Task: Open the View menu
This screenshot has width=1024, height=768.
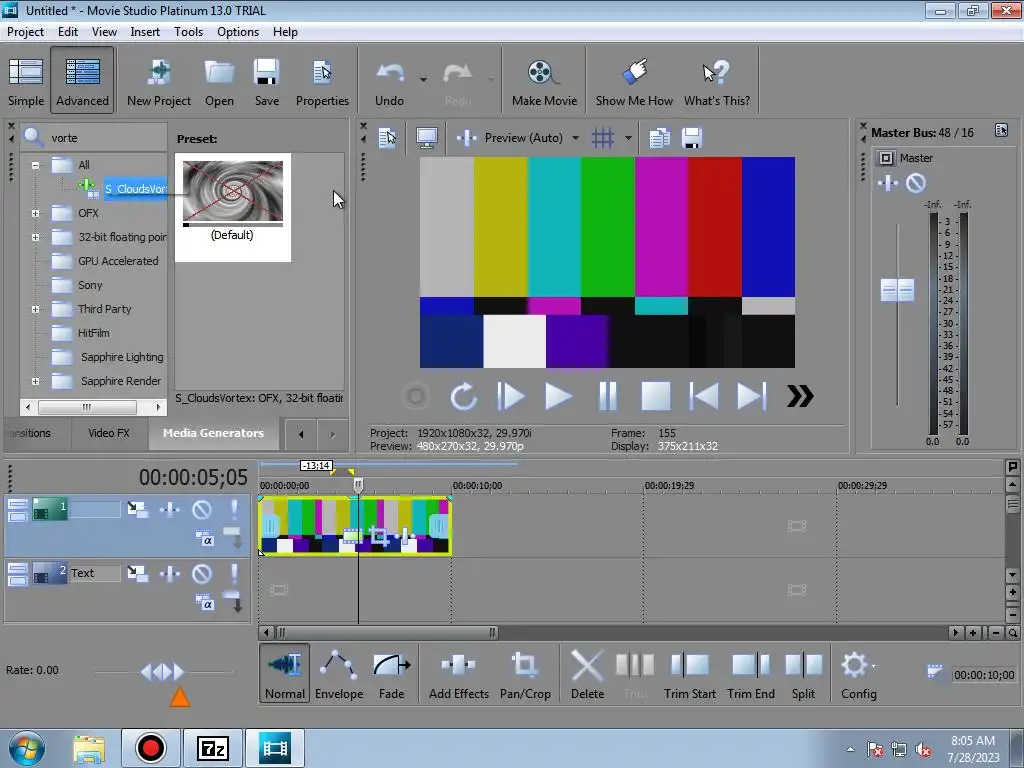Action: (x=104, y=31)
